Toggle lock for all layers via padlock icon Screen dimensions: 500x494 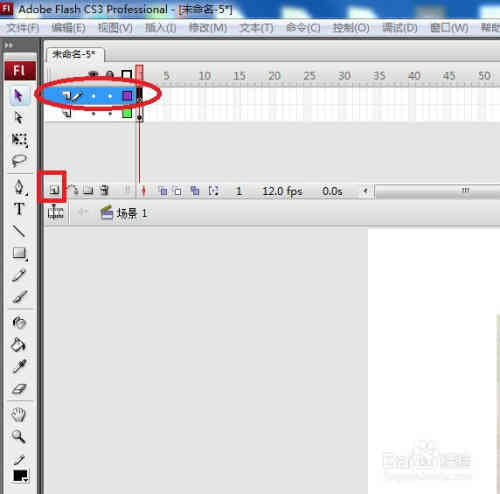pos(109,74)
